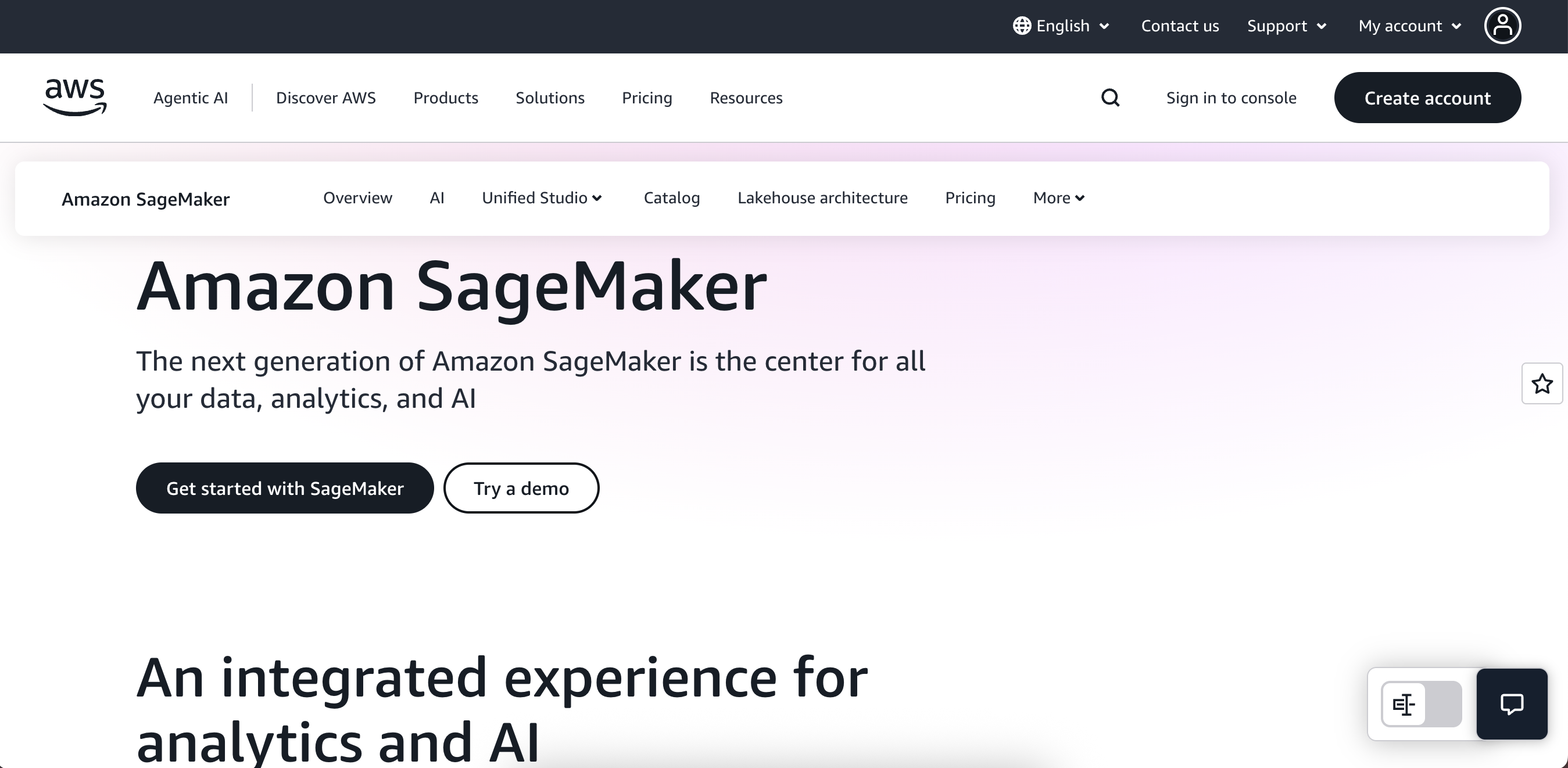Screen dimensions: 1568x768
Task: Click the Amazon SageMaker title link
Action: [x=145, y=198]
